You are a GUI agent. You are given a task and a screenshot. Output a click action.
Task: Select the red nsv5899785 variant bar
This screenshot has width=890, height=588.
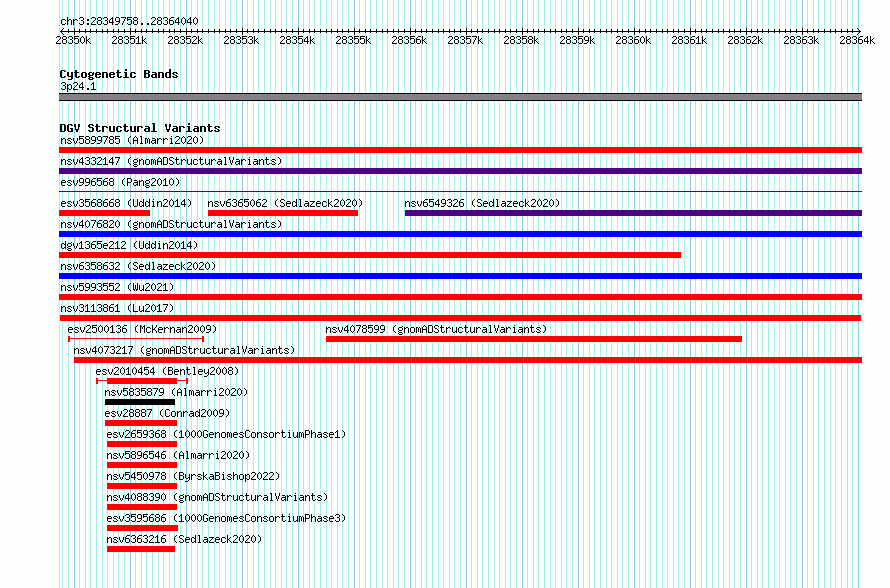(x=460, y=150)
